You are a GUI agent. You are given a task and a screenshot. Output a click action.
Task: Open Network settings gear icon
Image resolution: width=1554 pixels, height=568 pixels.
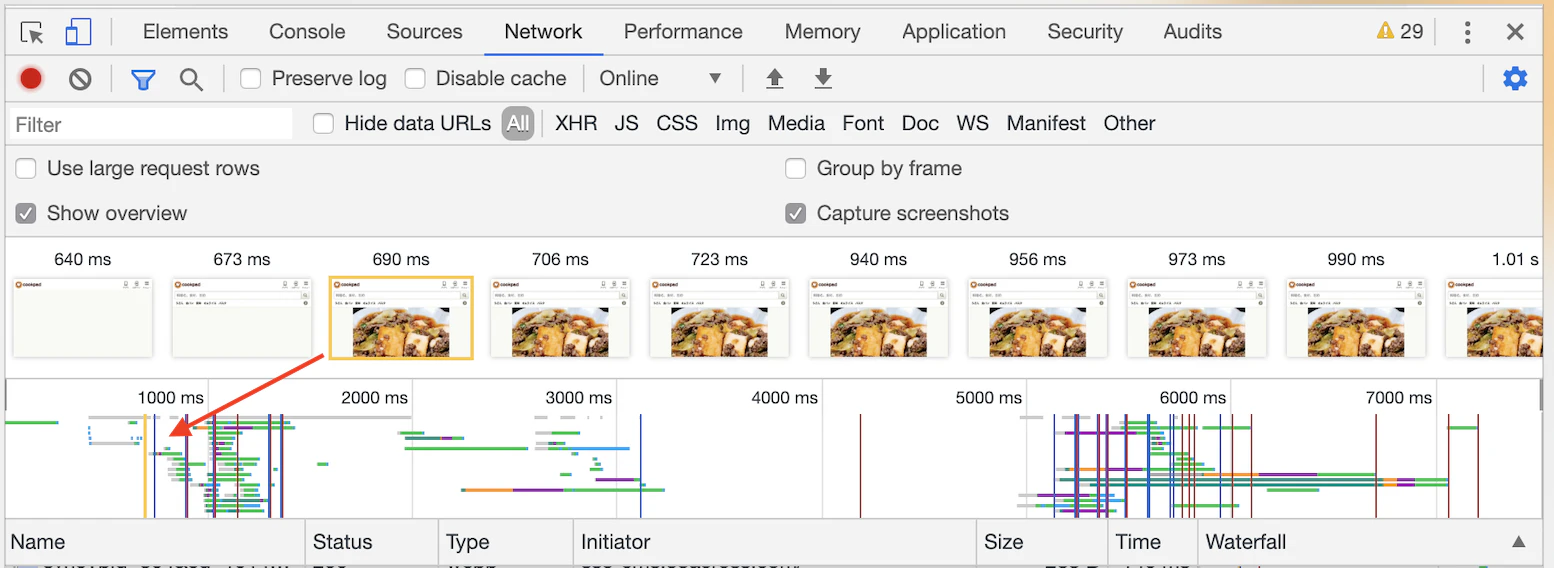1516,78
